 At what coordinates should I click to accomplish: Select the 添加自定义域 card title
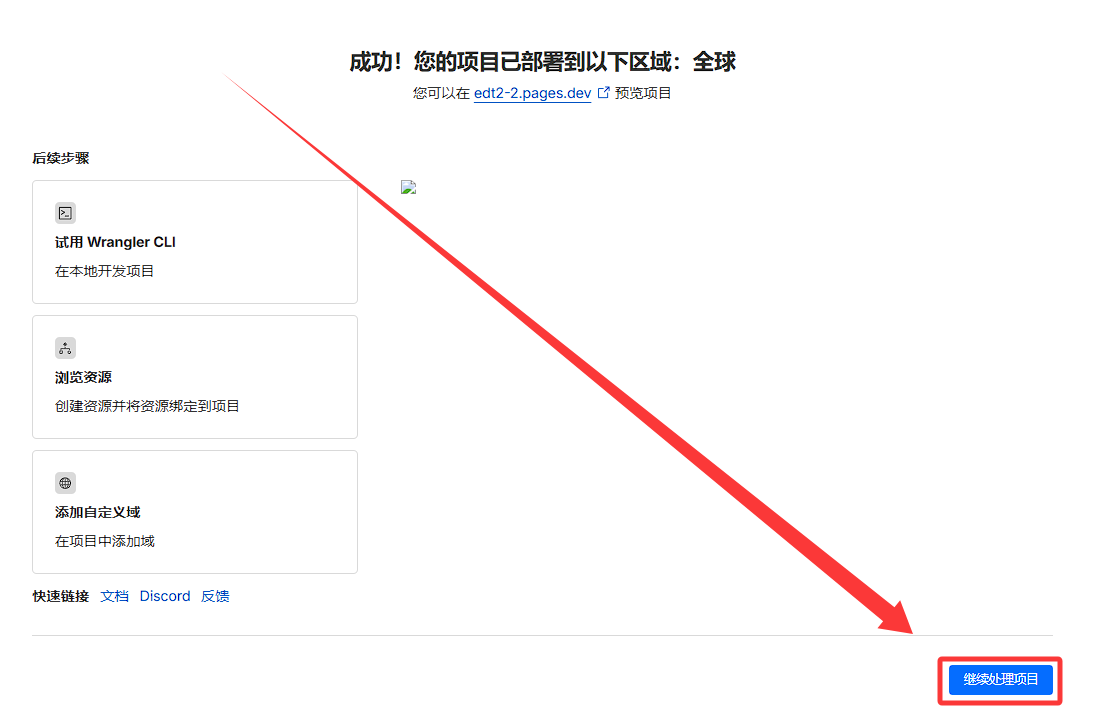97,512
